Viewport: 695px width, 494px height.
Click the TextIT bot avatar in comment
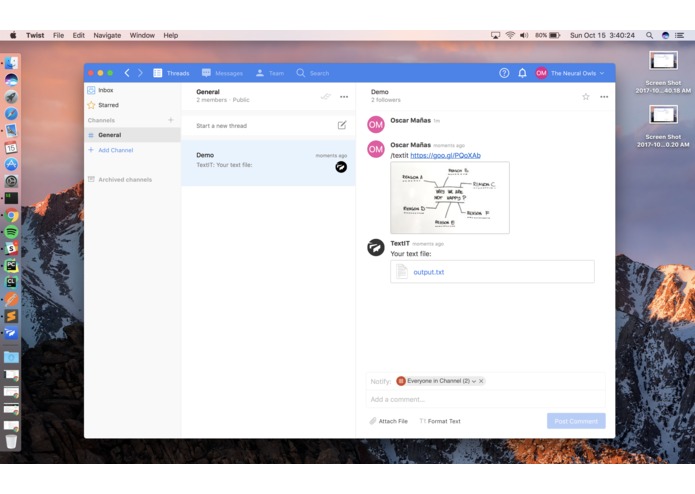point(376,247)
